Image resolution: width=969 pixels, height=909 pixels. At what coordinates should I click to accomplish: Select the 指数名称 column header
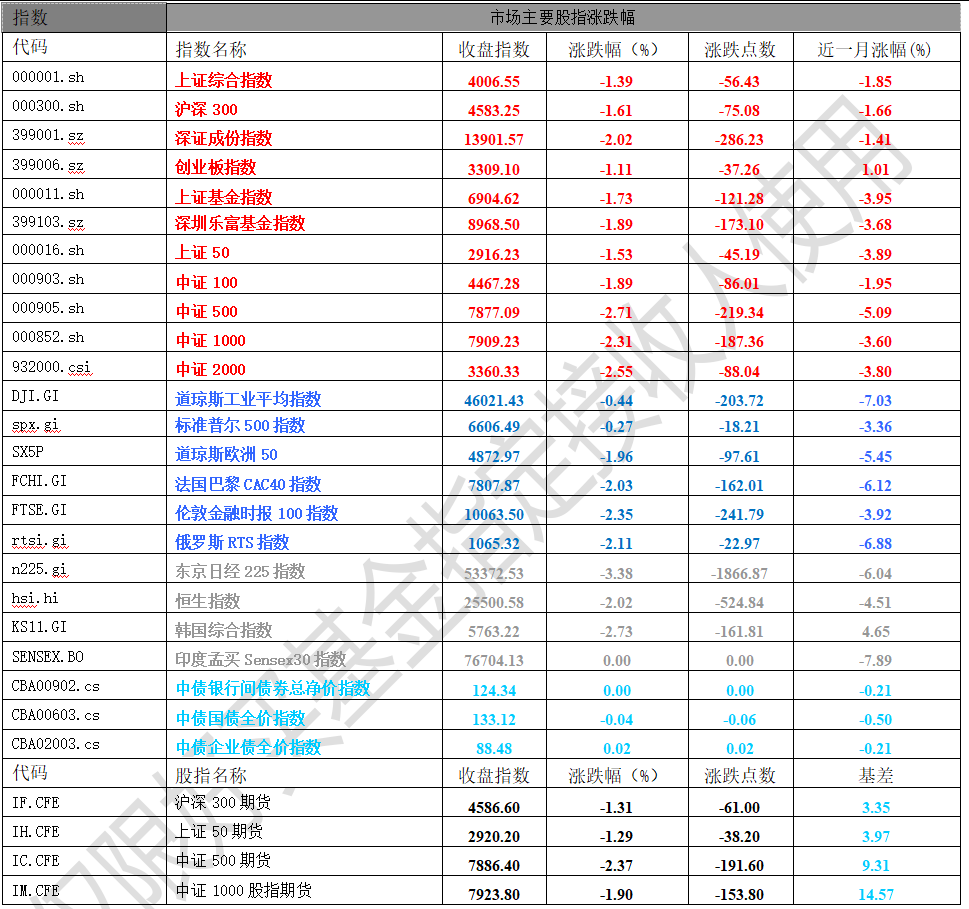click(211, 49)
